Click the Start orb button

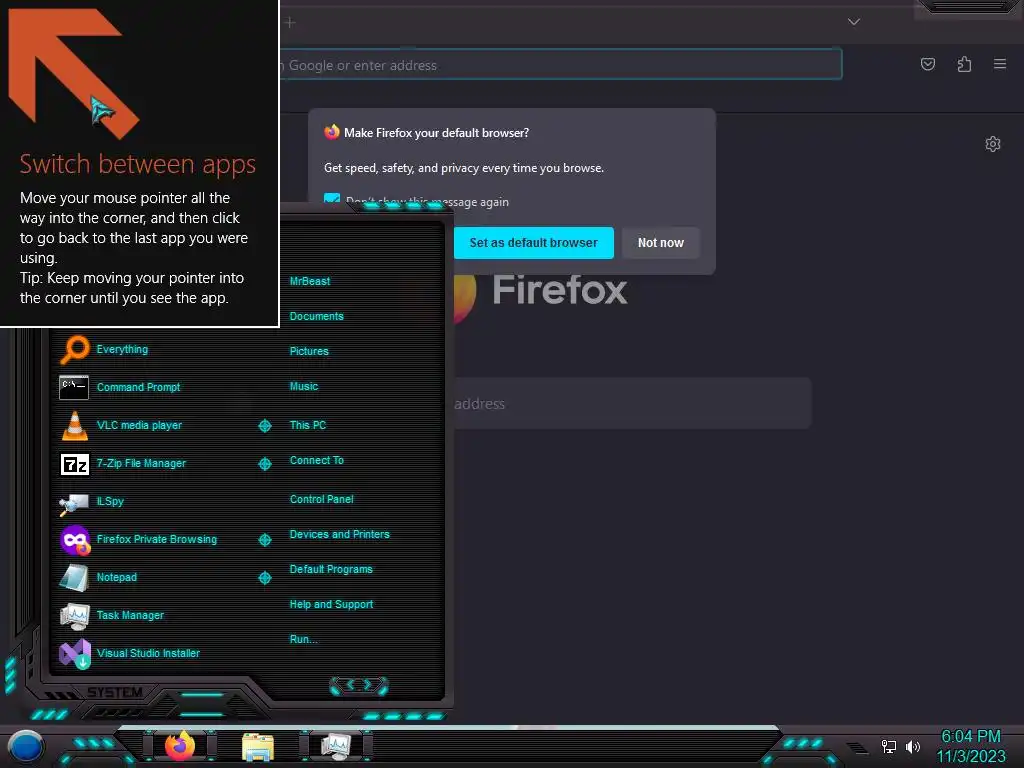point(25,746)
